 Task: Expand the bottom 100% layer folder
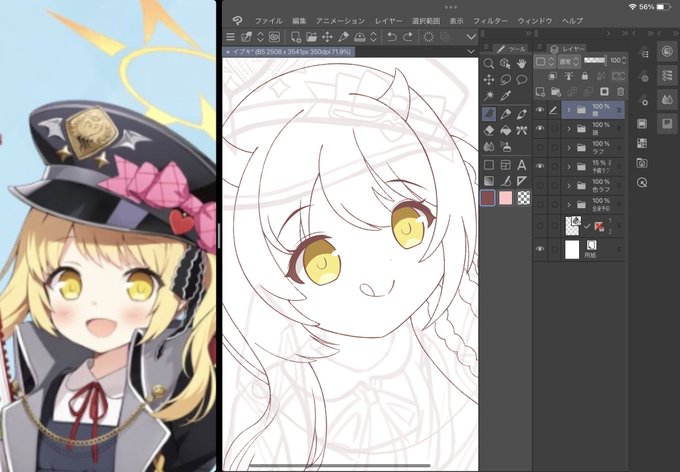click(x=569, y=204)
